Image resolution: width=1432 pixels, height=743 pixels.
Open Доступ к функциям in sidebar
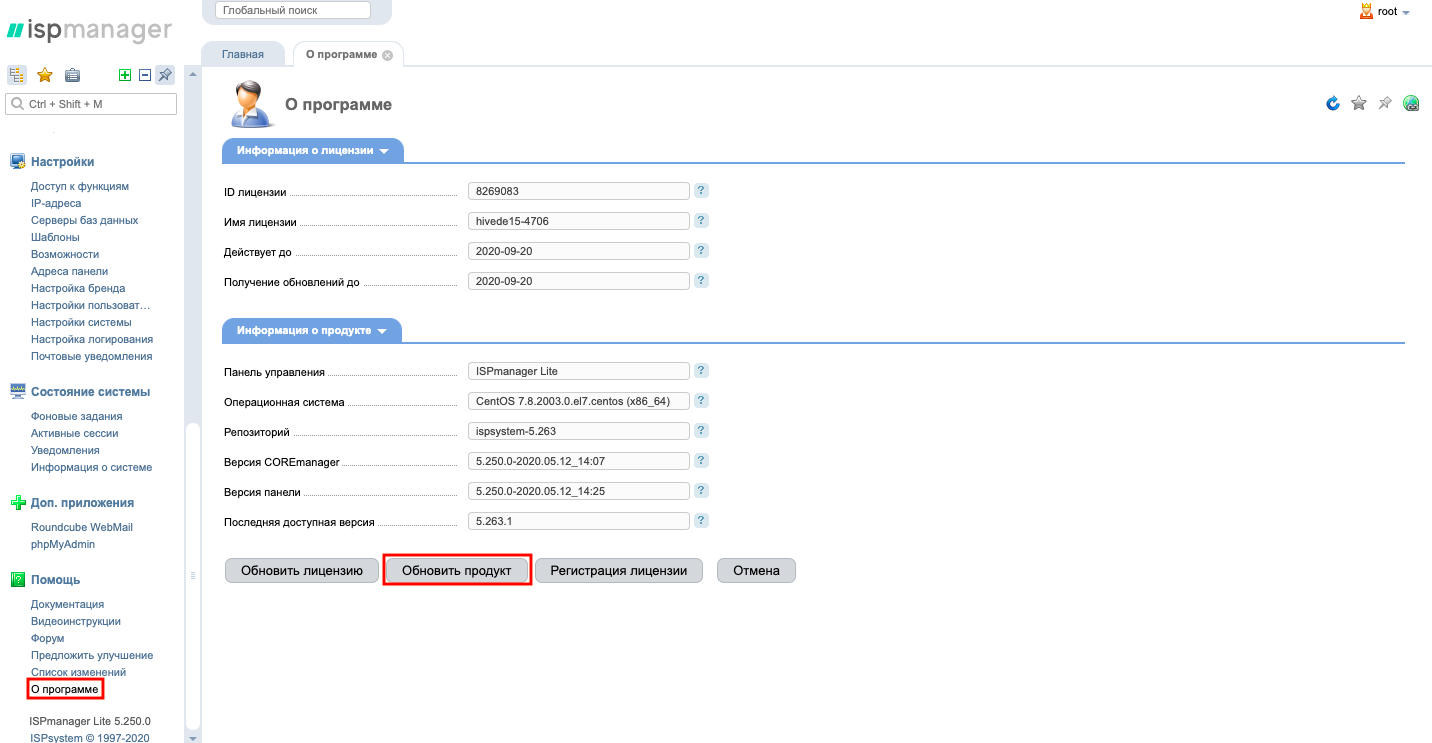(80, 186)
